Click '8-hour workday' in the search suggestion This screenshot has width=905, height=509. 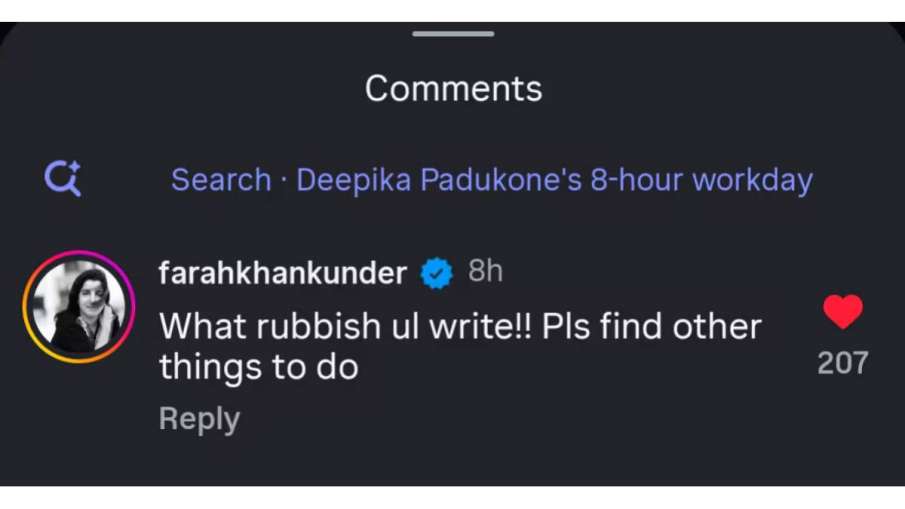point(705,180)
